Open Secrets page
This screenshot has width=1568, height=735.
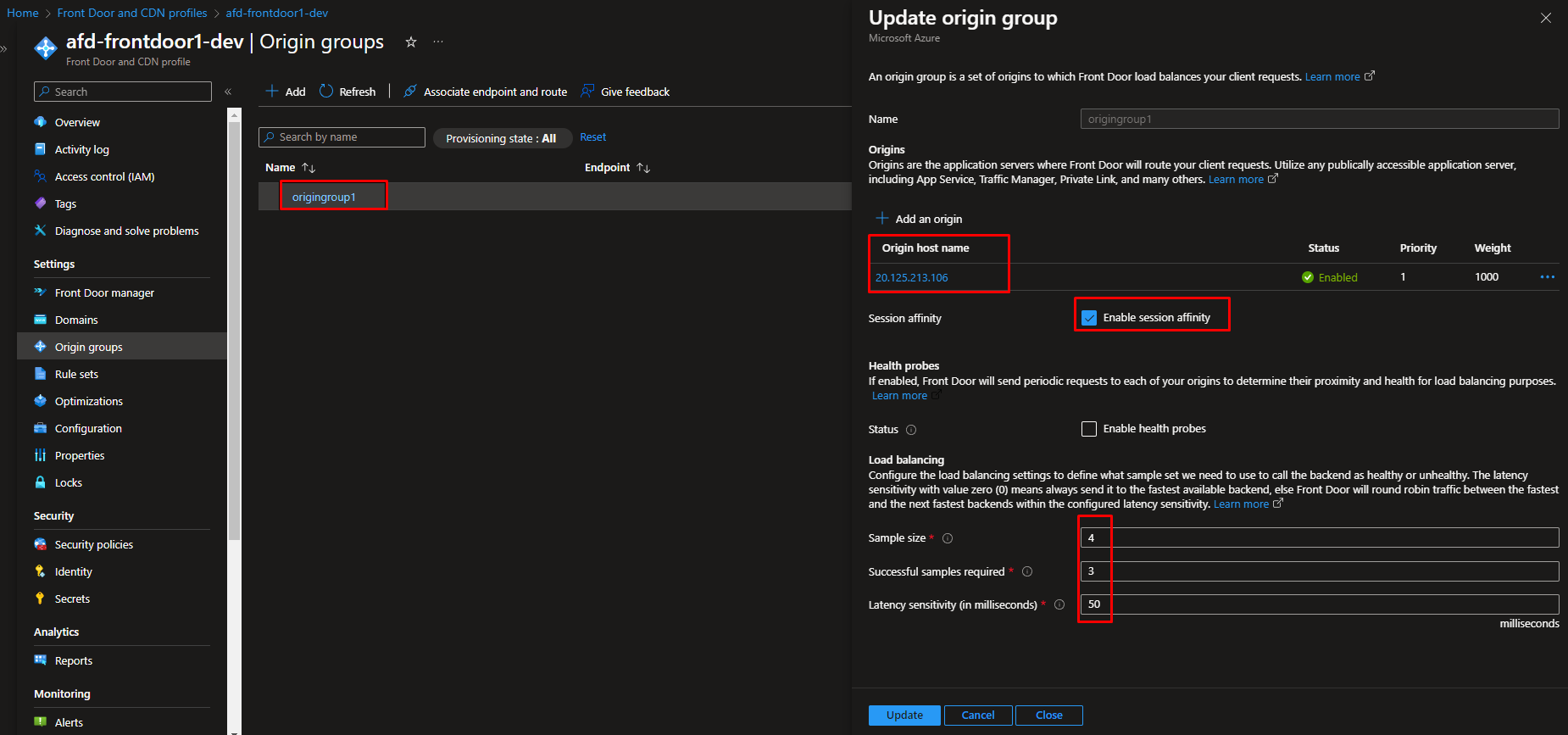pos(72,599)
